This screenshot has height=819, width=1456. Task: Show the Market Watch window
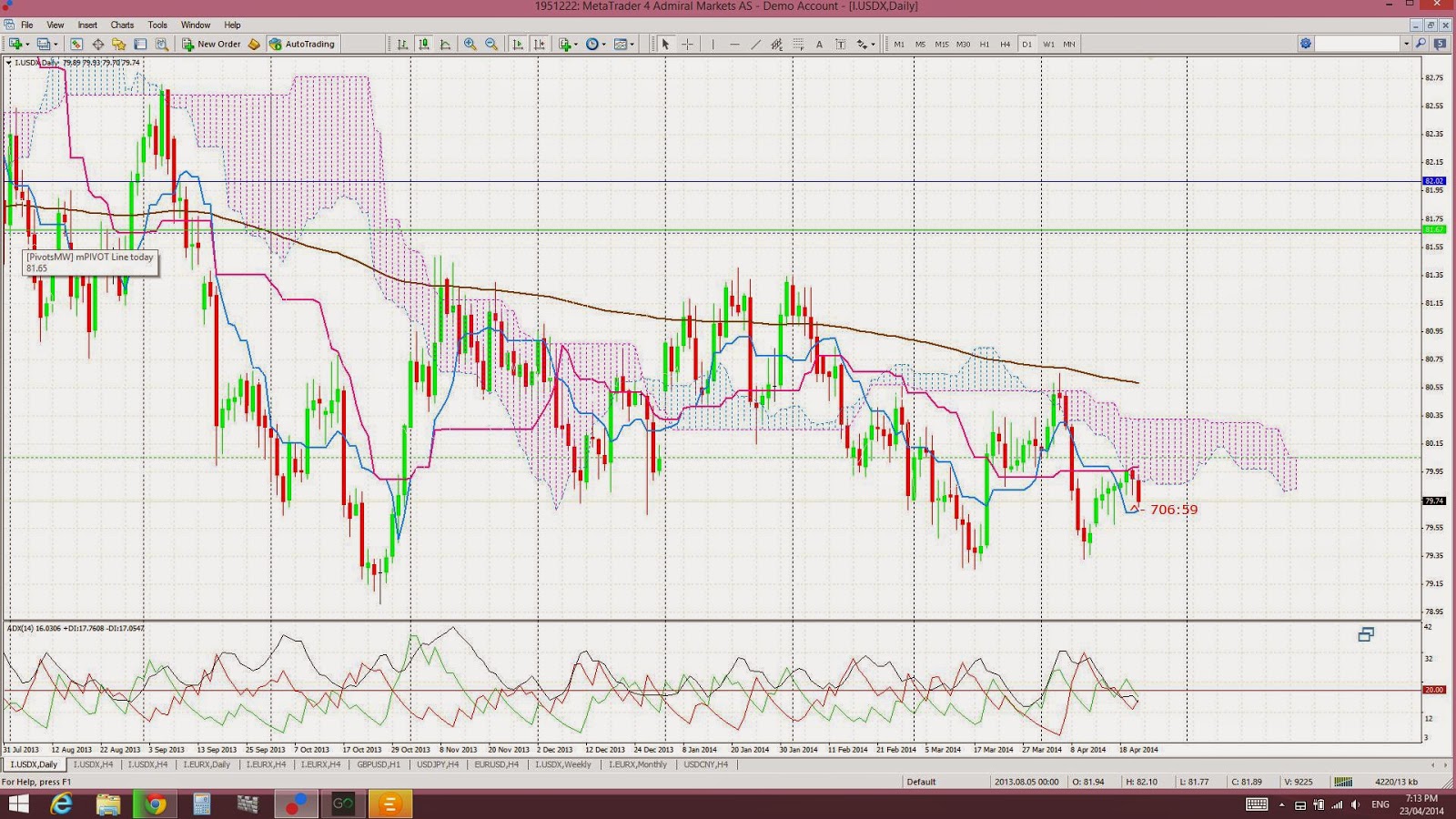(x=76, y=44)
